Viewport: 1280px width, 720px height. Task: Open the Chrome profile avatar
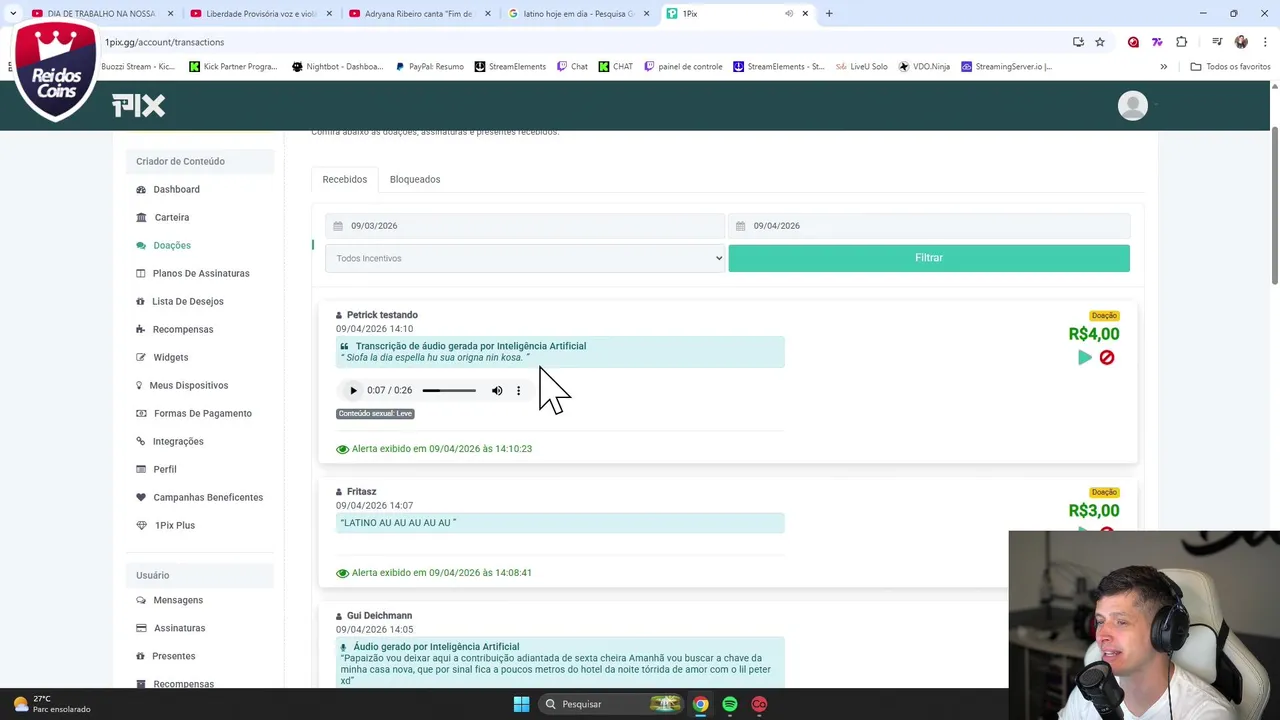click(1241, 42)
